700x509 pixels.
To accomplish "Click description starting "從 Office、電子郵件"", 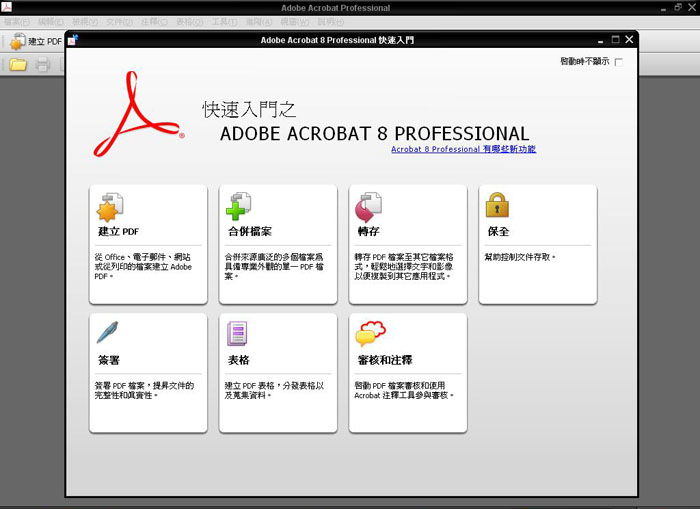I will [x=143, y=267].
